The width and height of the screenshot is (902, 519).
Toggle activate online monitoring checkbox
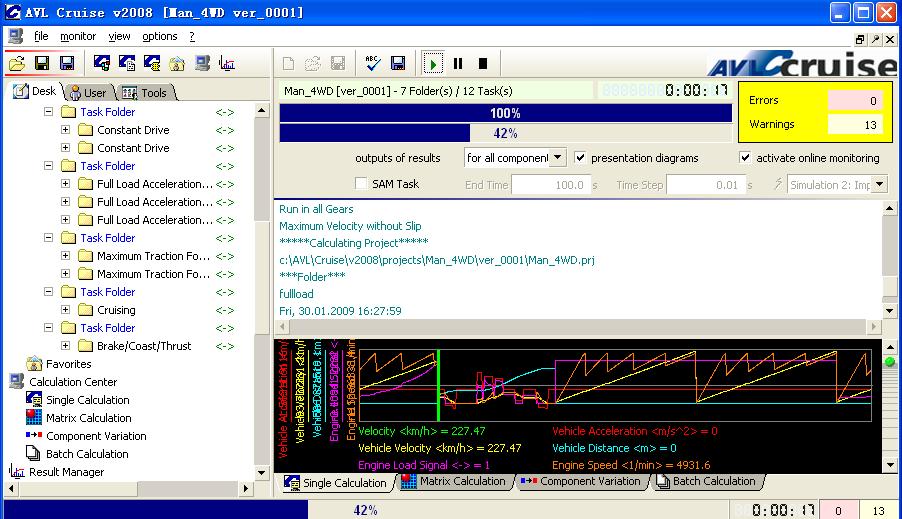click(745, 157)
